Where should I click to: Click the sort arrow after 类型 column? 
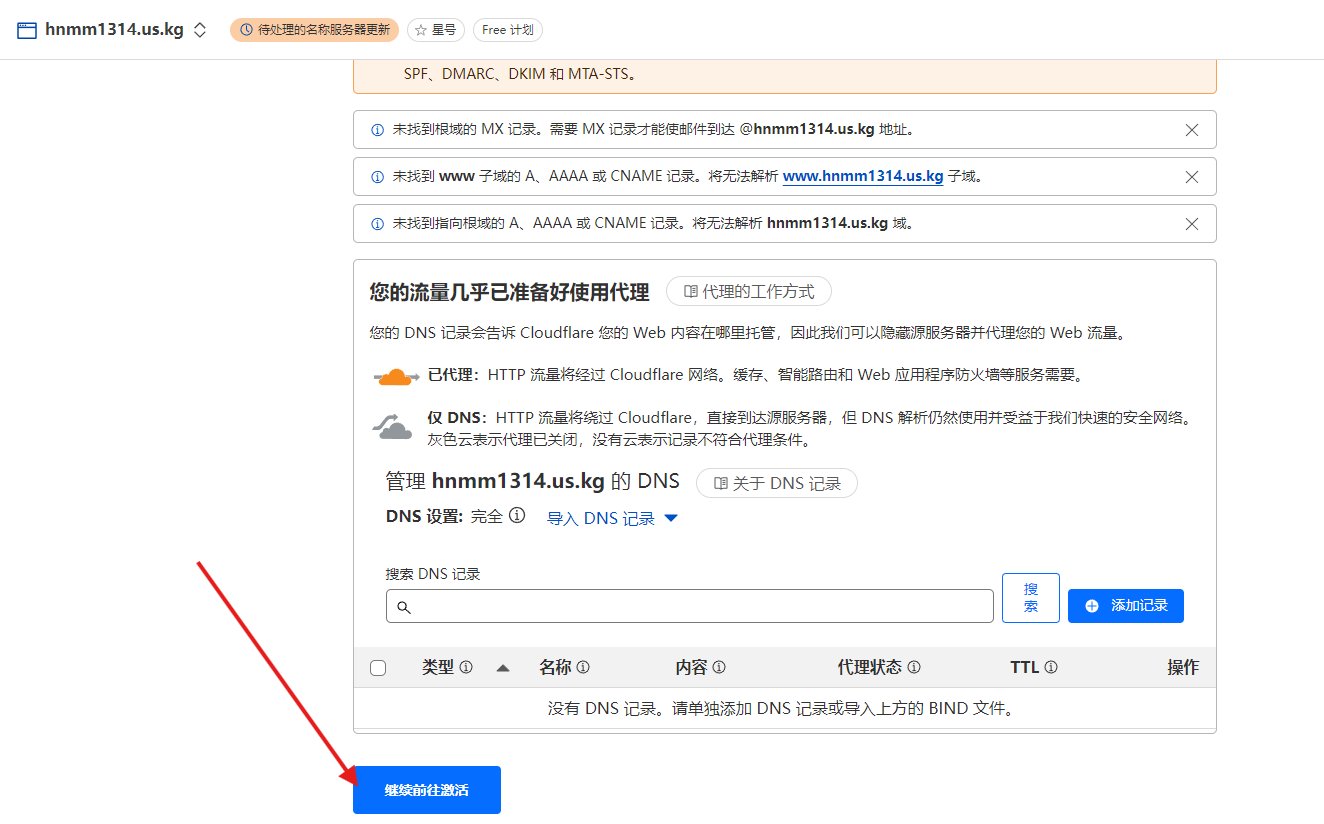tap(503, 668)
